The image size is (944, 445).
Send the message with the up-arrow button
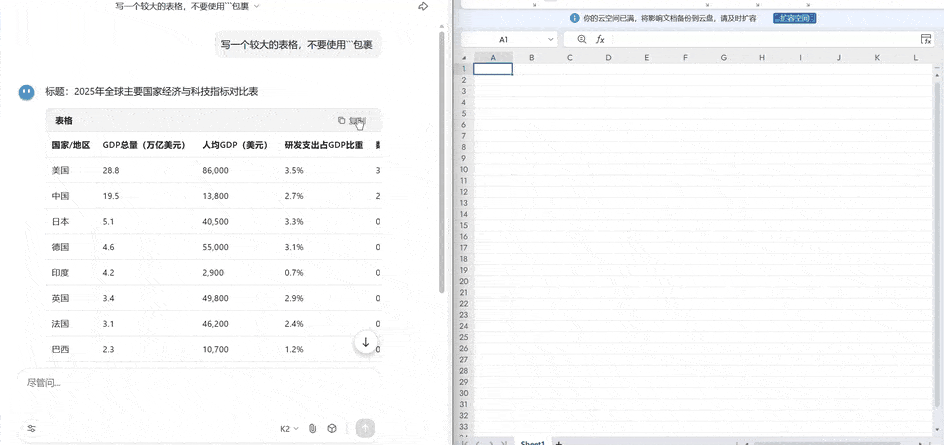365,429
